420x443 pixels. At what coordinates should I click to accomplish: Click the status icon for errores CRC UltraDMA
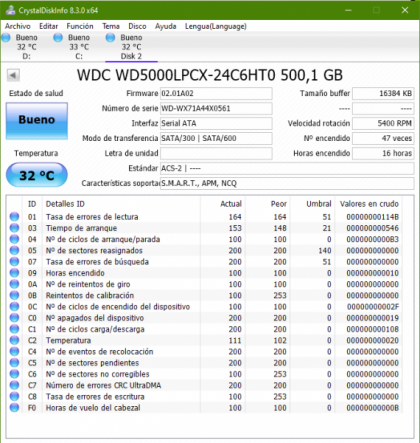pyautogui.click(x=14, y=385)
